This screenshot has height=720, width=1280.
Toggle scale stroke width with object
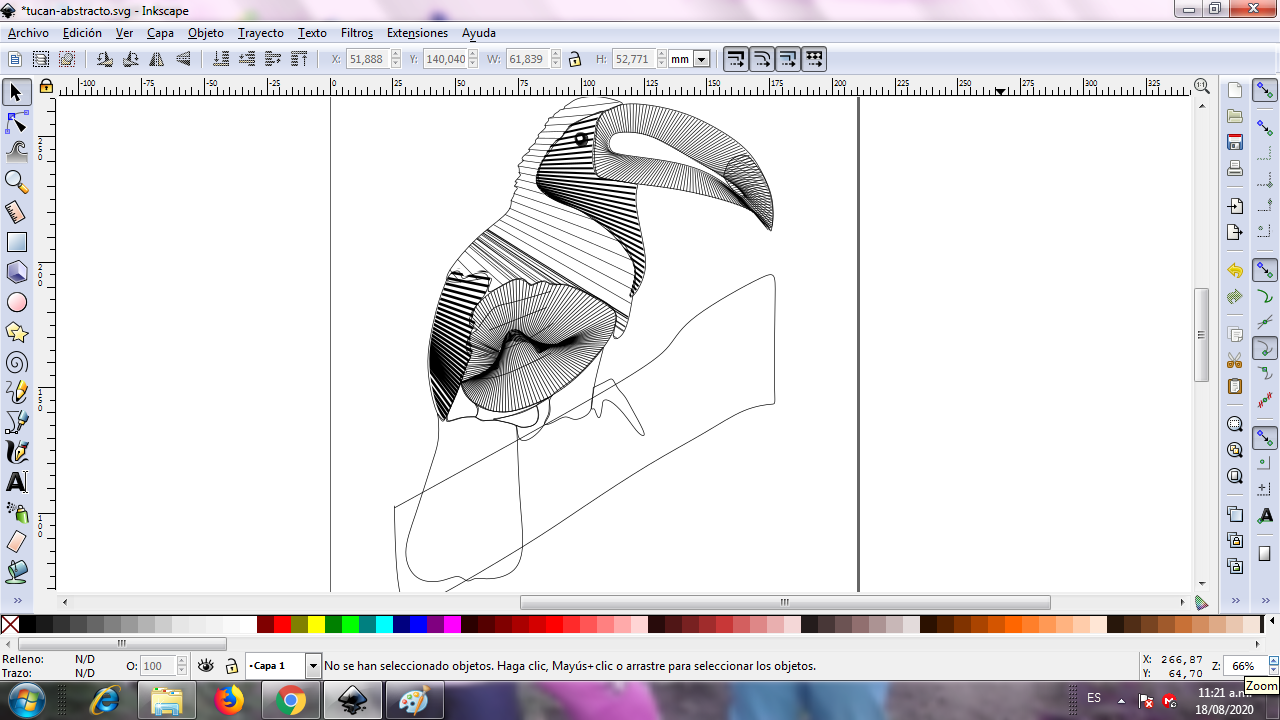(x=736, y=59)
